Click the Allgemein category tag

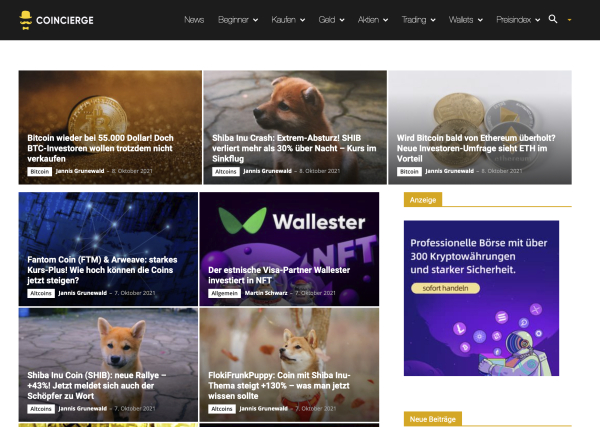pos(224,293)
